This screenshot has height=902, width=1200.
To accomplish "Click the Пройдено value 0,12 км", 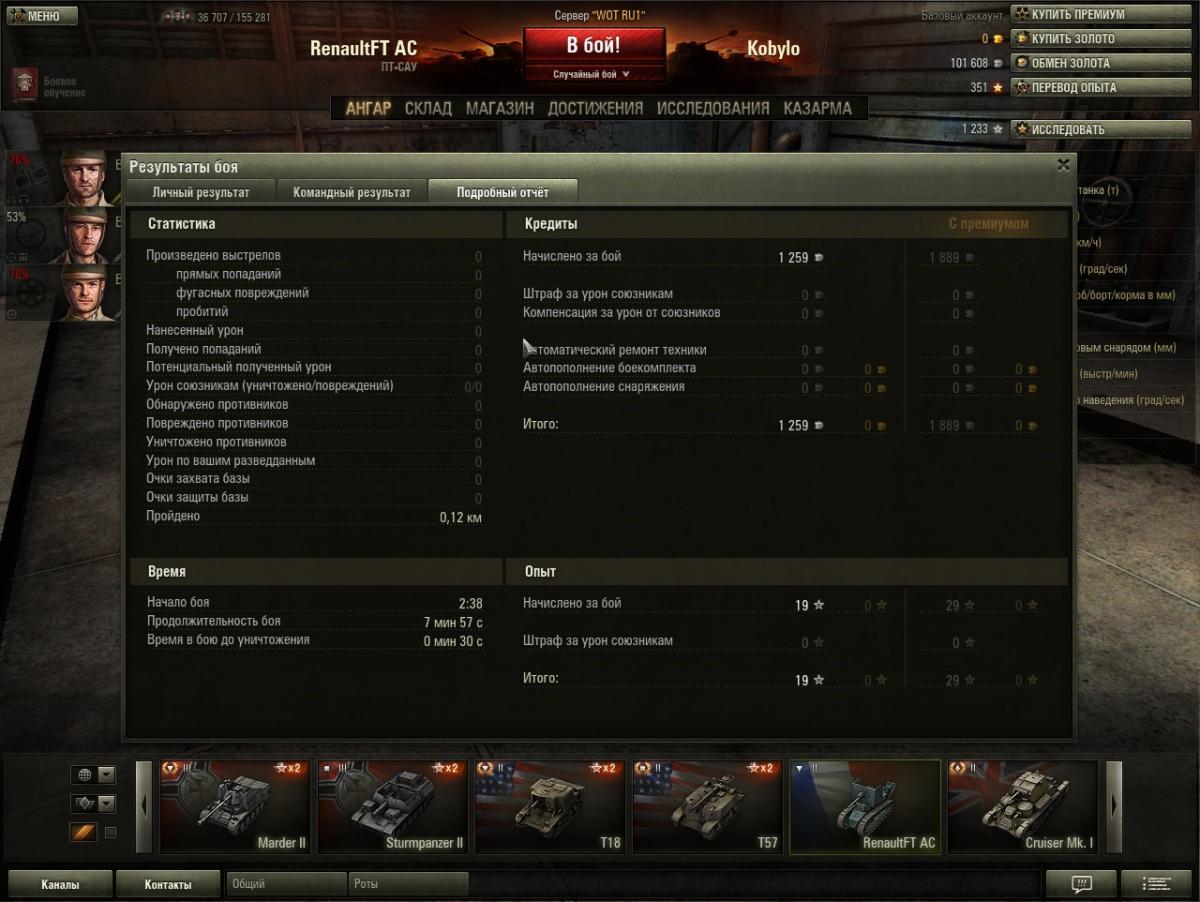I will pyautogui.click(x=460, y=517).
